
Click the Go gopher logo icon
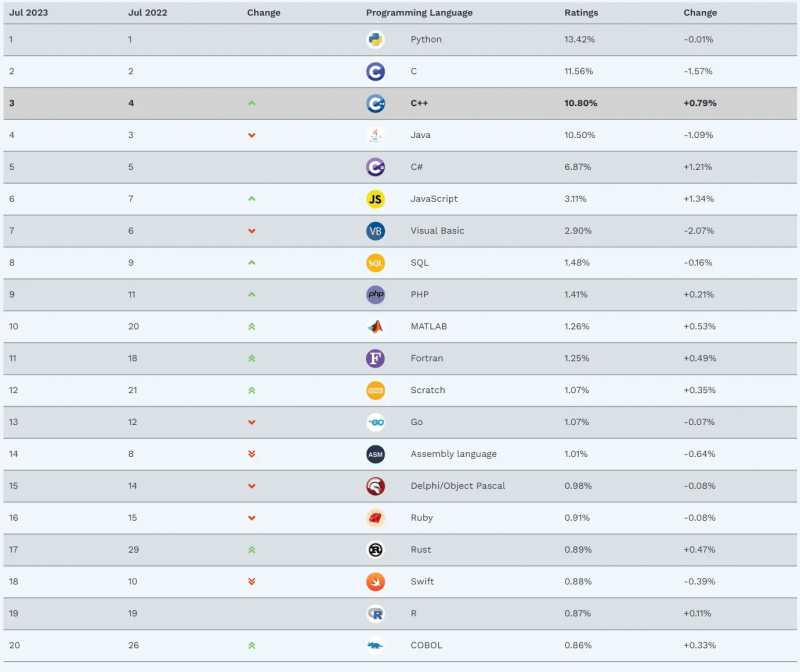pyautogui.click(x=376, y=422)
